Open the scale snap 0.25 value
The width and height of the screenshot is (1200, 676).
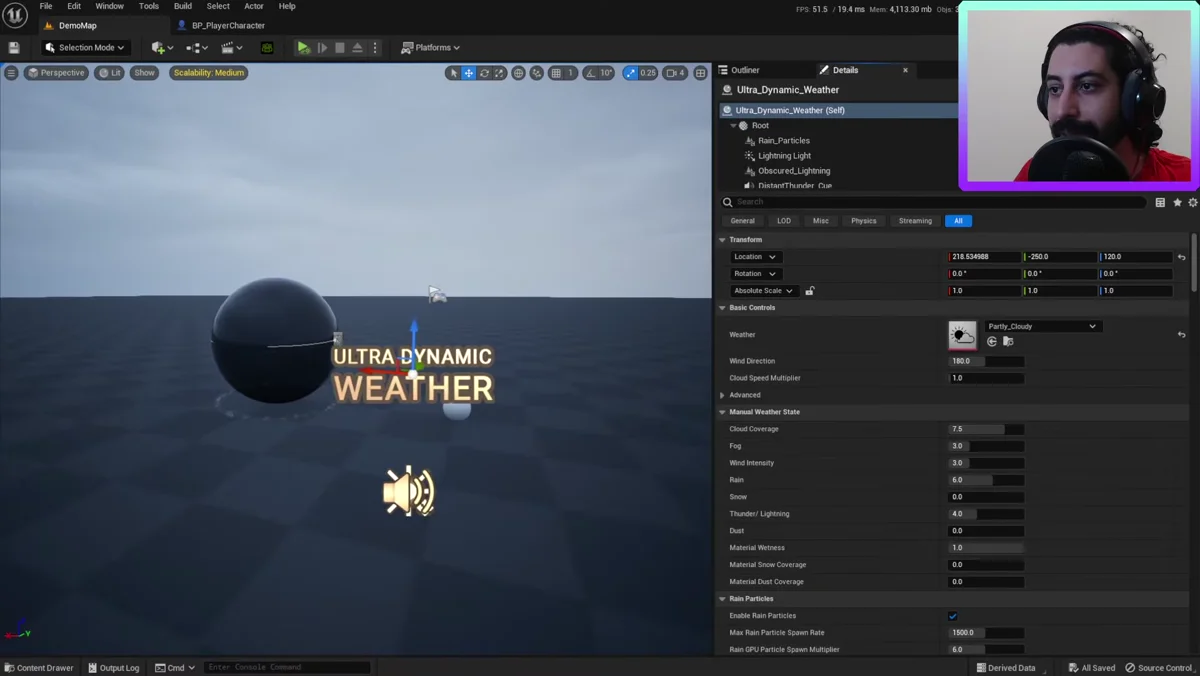pyautogui.click(x=648, y=72)
